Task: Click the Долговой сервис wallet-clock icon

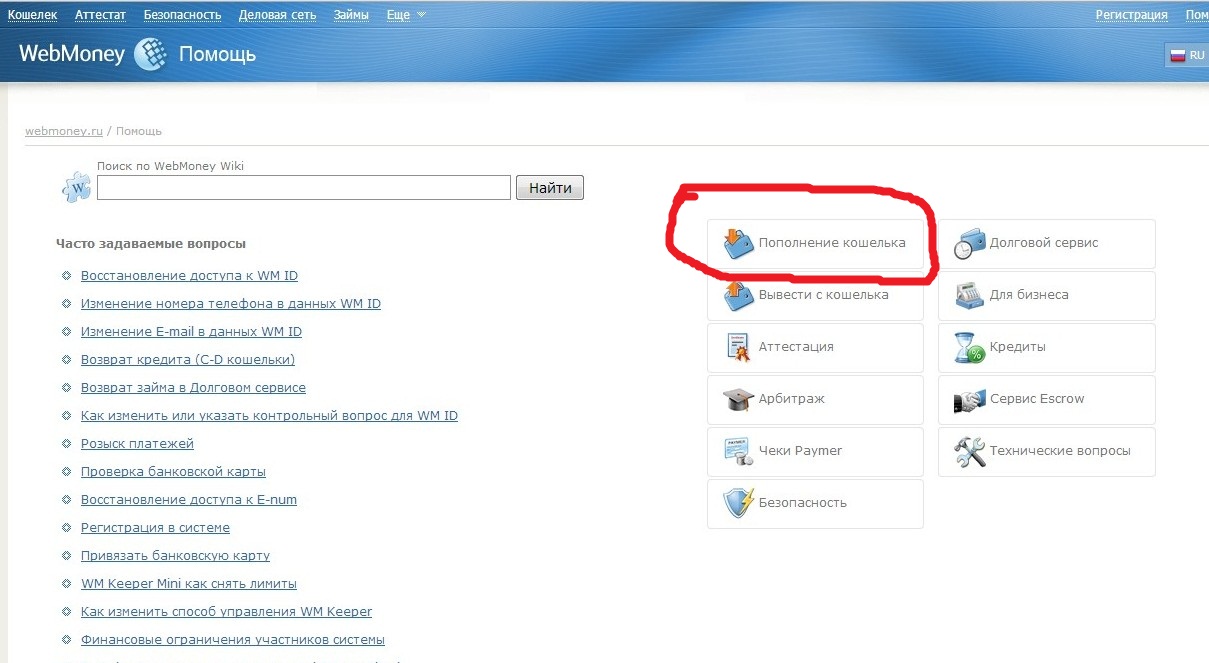Action: click(x=969, y=243)
